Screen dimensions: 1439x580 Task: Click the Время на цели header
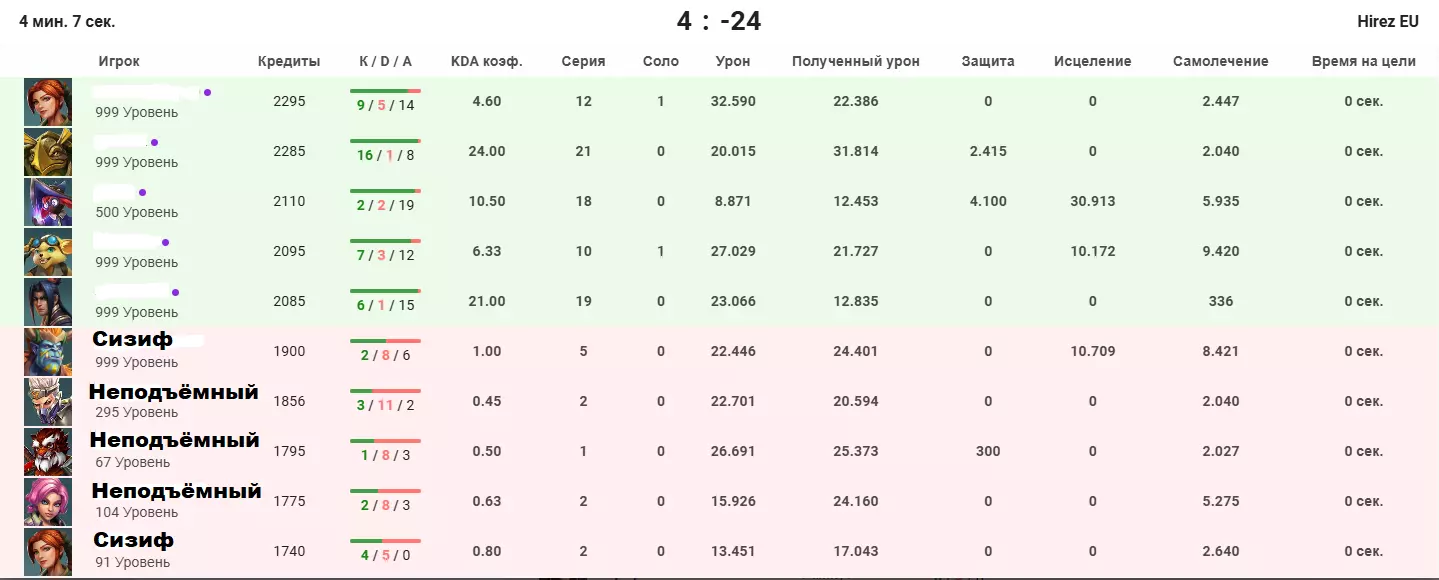[x=1363, y=61]
